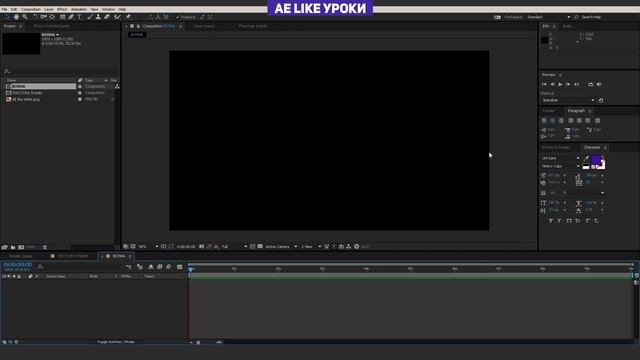Select the Brush tool
Screen dimensions: 640x360
pyautogui.click(x=90, y=17)
